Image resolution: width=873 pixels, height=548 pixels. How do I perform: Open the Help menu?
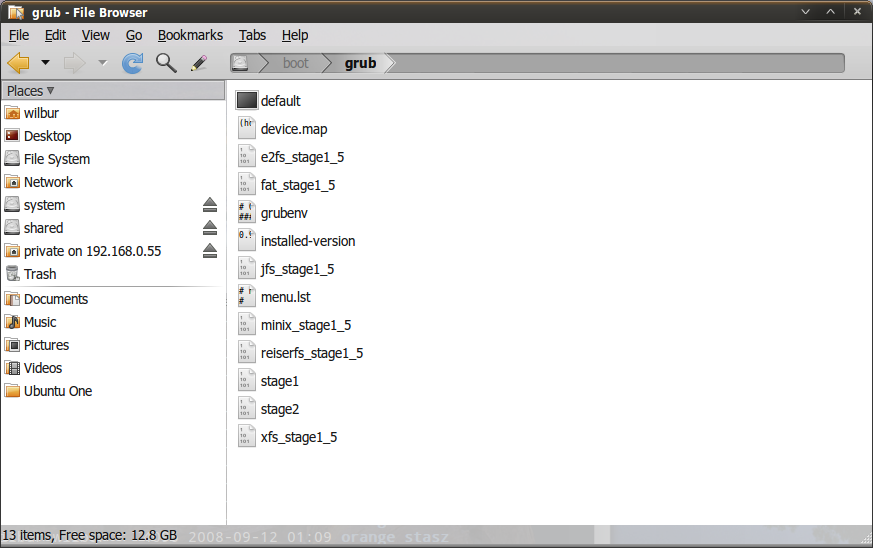click(295, 35)
